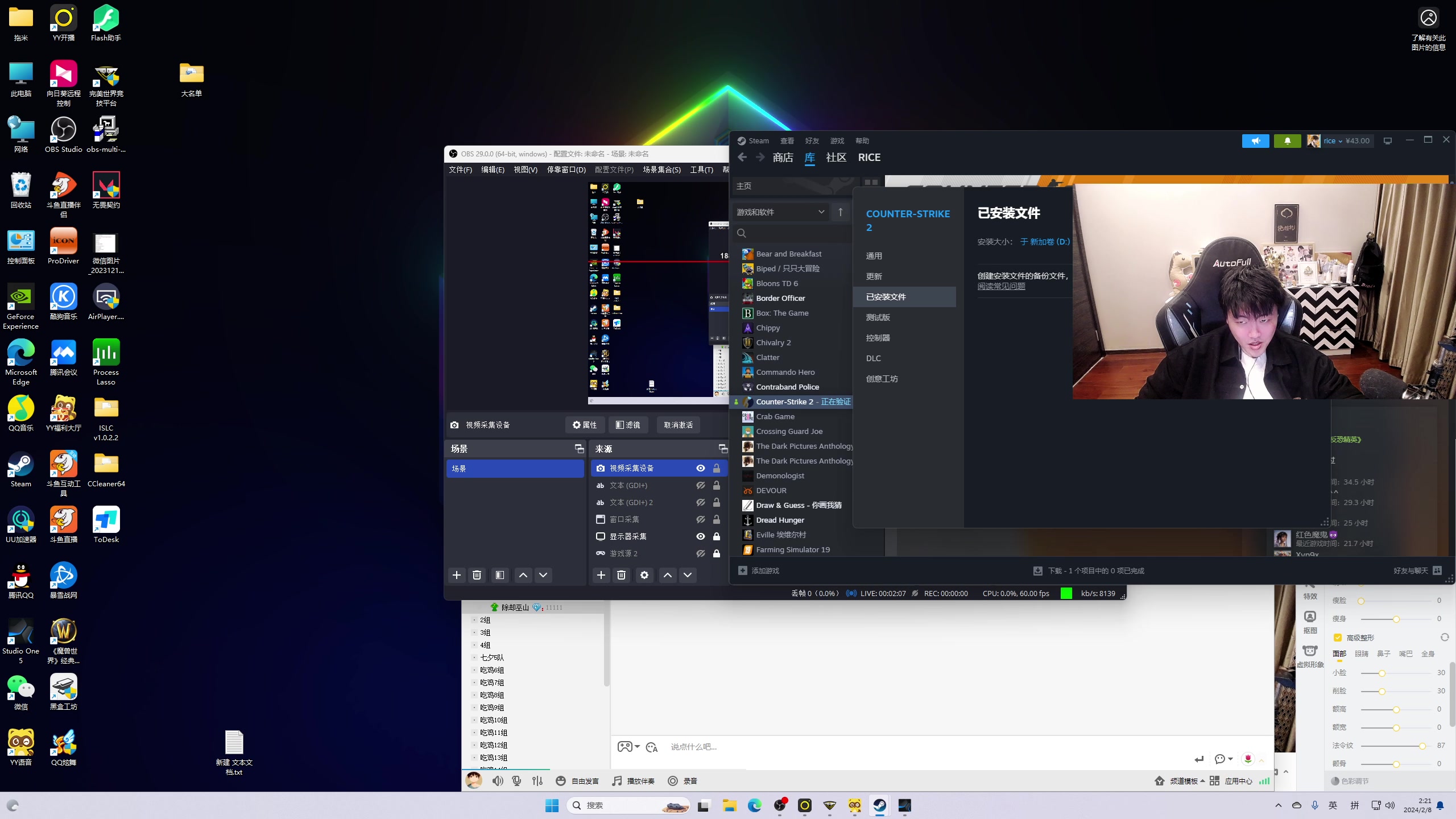
Task: Toggle visibility of 游戏源 2 source
Action: 701,553
